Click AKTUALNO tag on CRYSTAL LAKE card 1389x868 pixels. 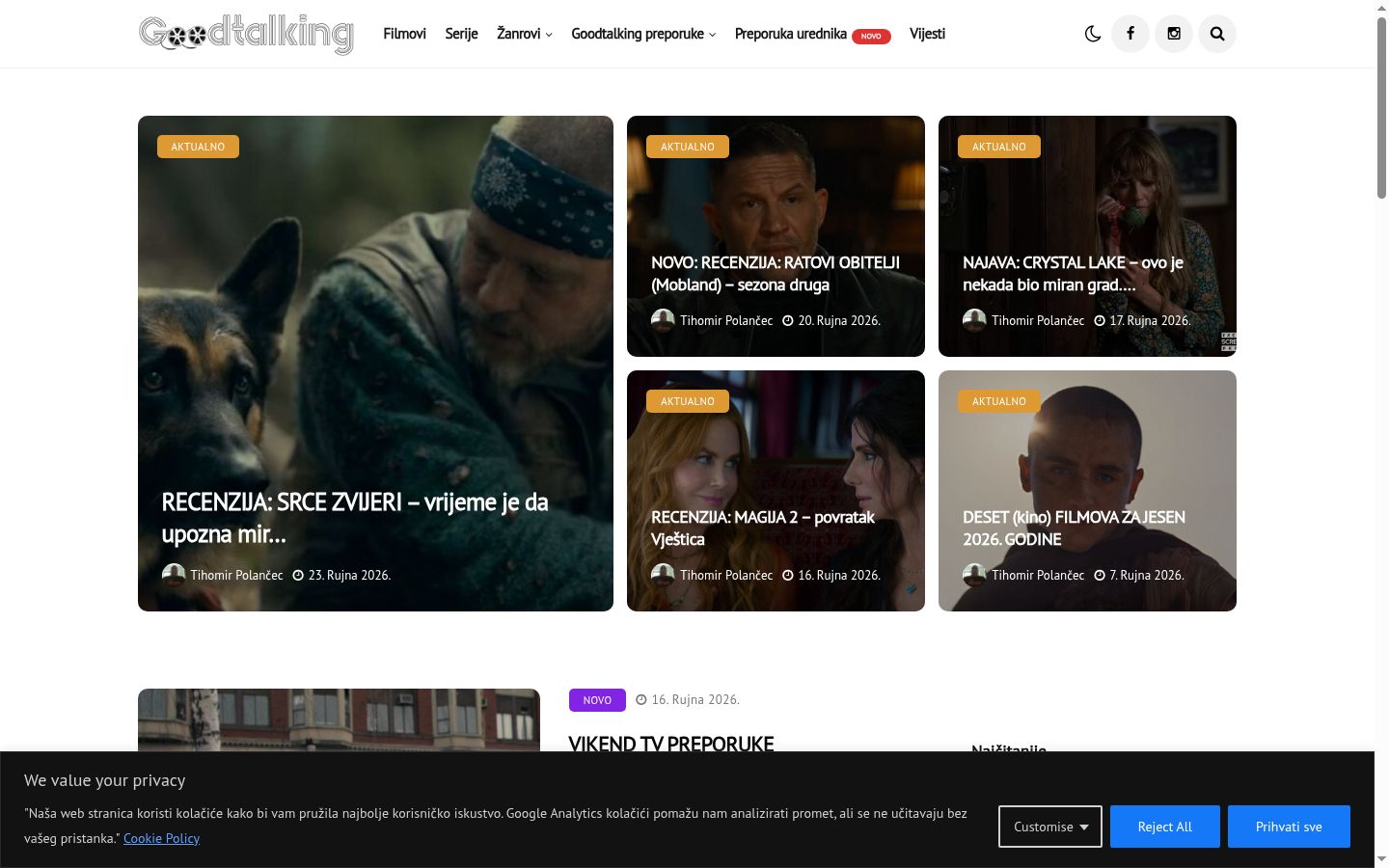pyautogui.click(x=999, y=147)
